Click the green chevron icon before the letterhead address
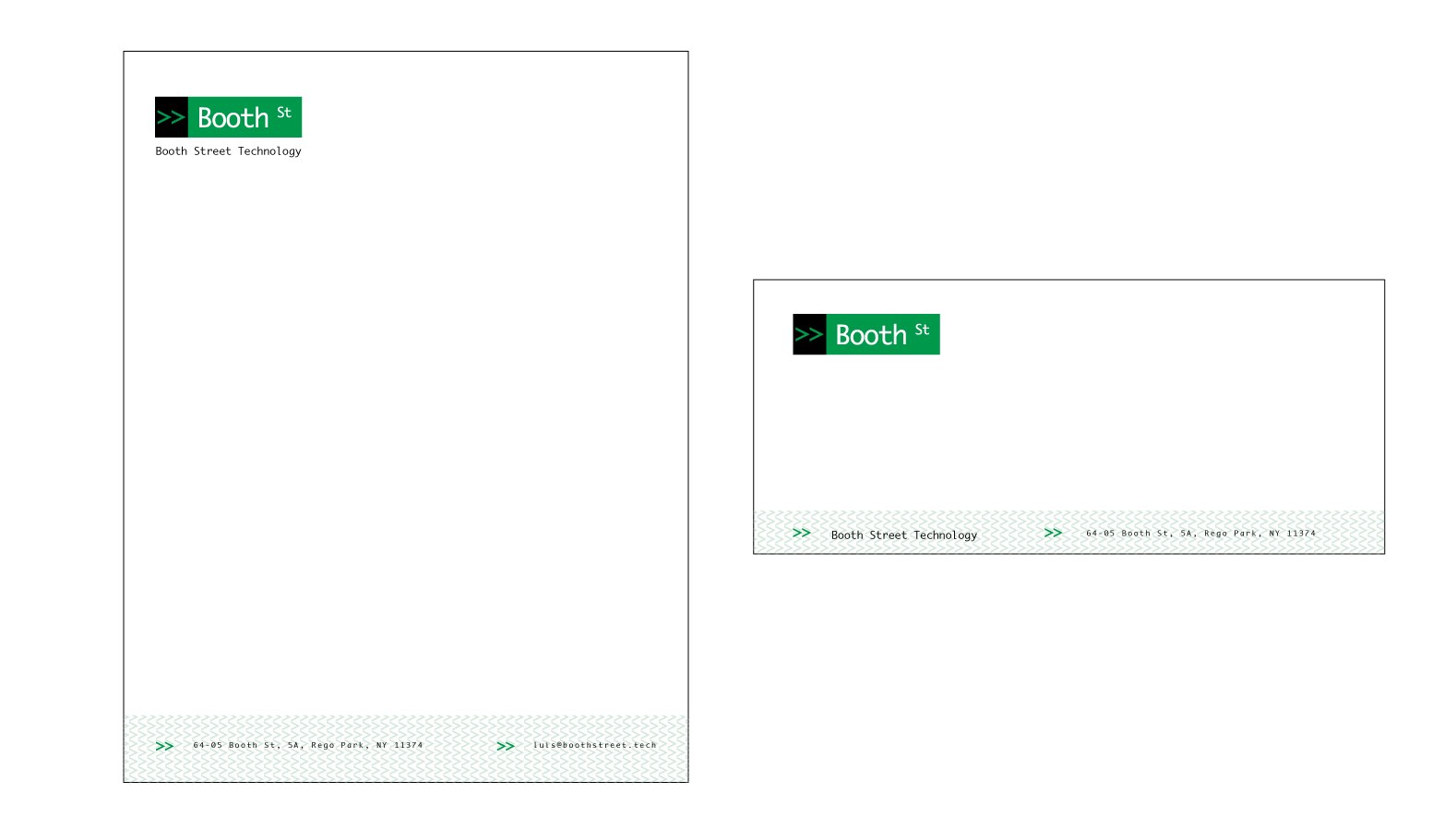 pos(164,746)
